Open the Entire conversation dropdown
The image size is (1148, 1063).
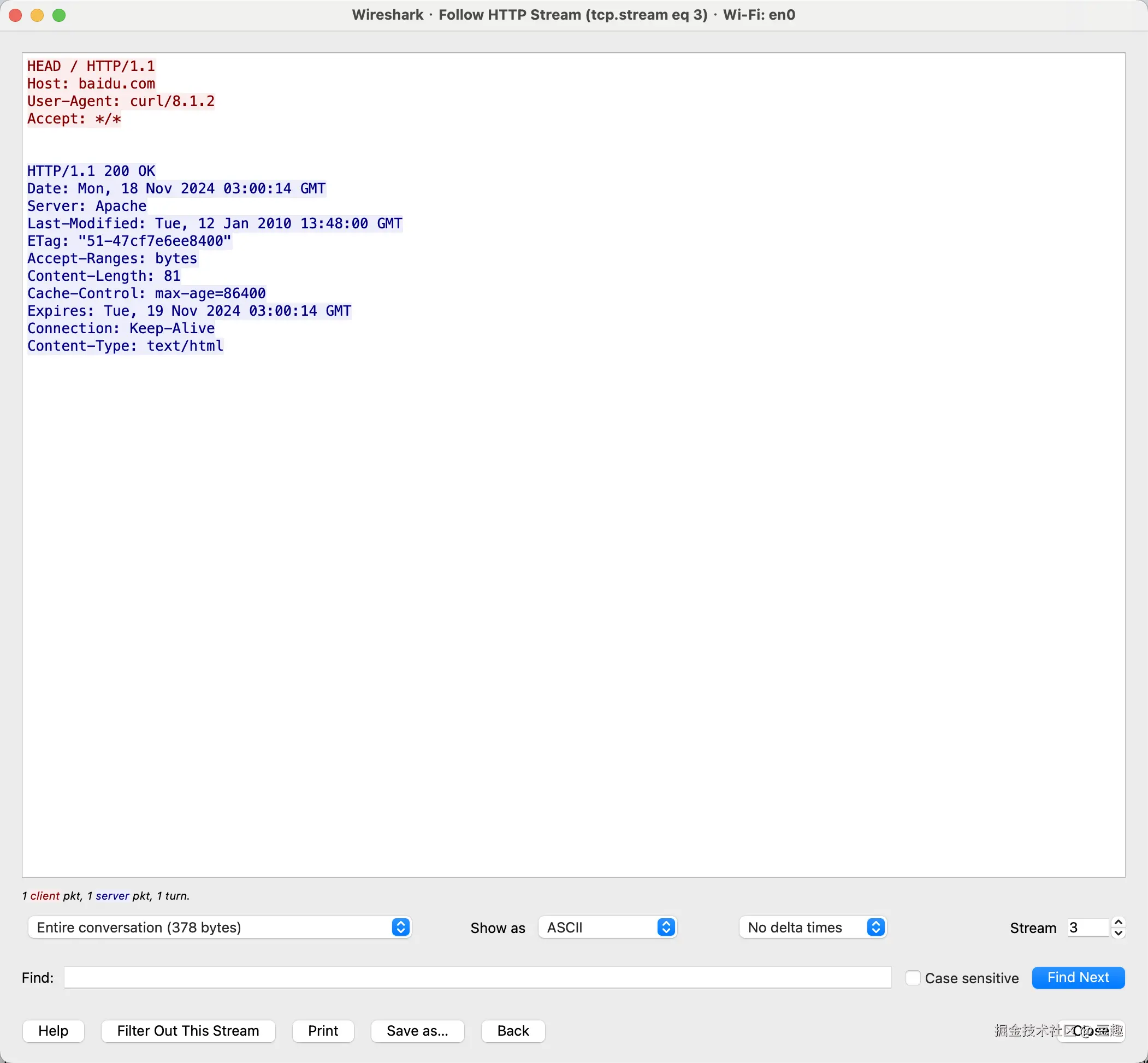coord(219,927)
